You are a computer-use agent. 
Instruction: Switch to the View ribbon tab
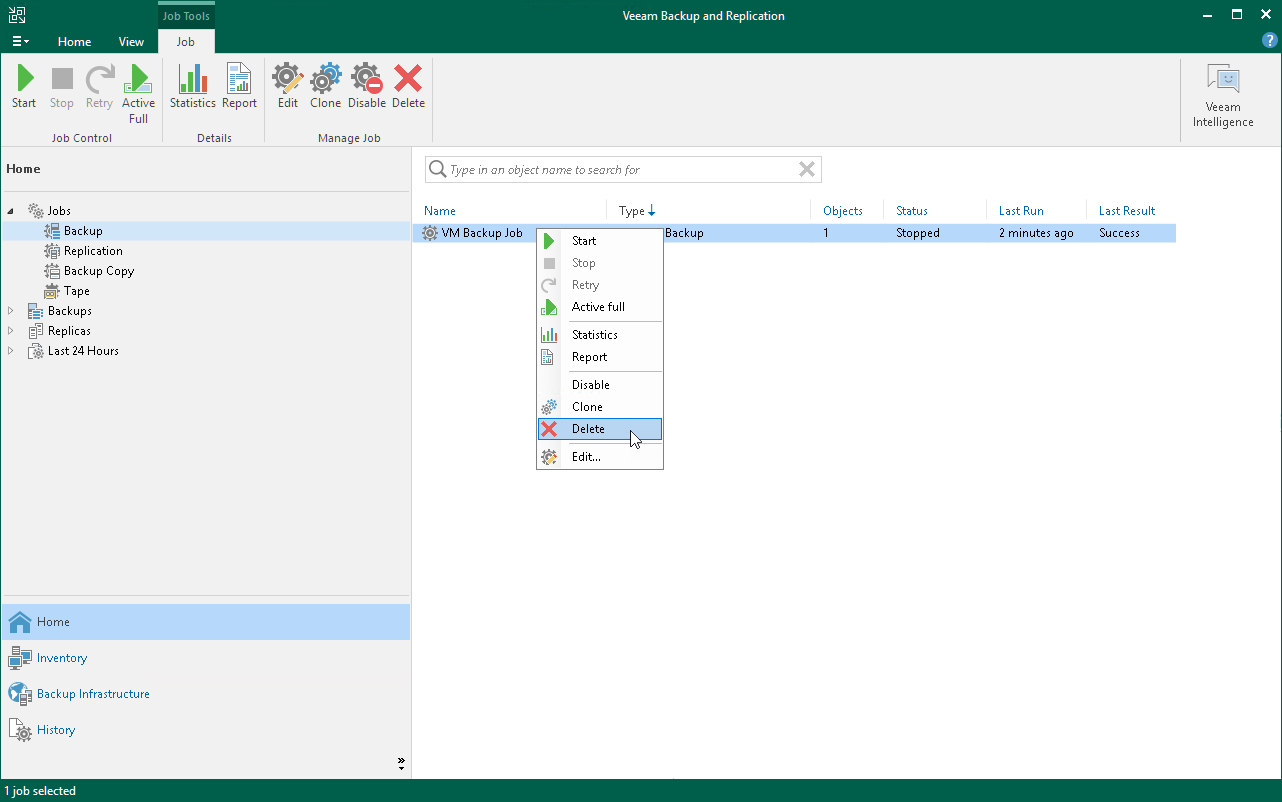tap(131, 42)
